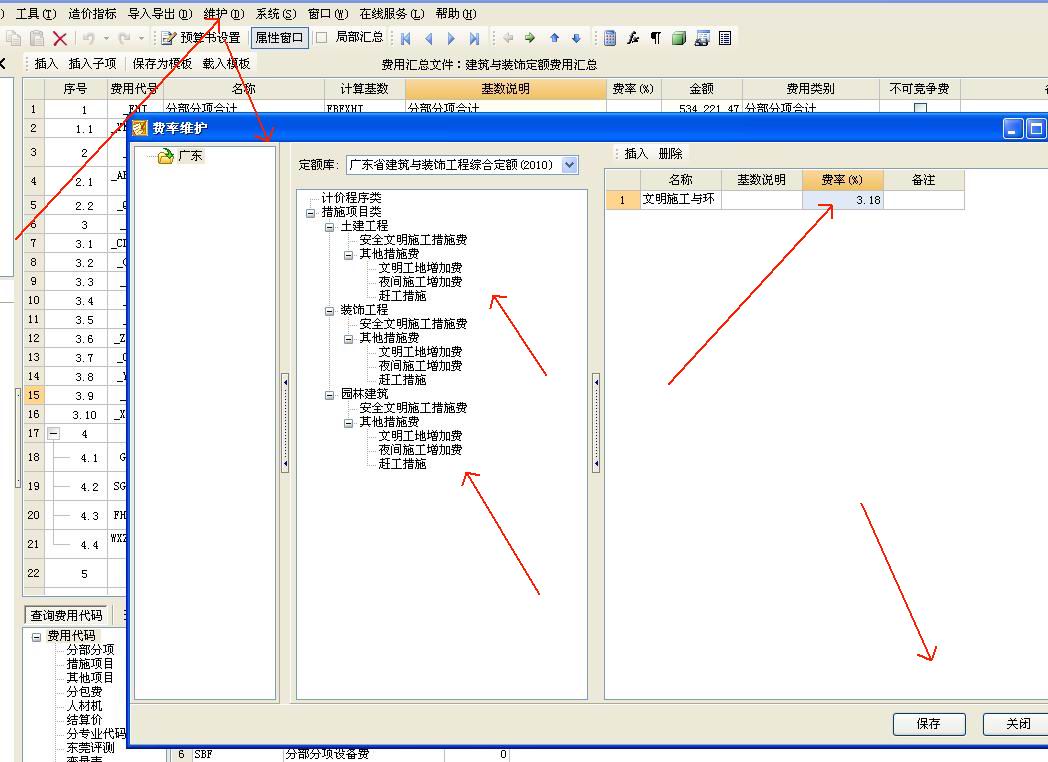Collapse the 措施项目类 tree node
This screenshot has height=762, width=1048.
310,213
